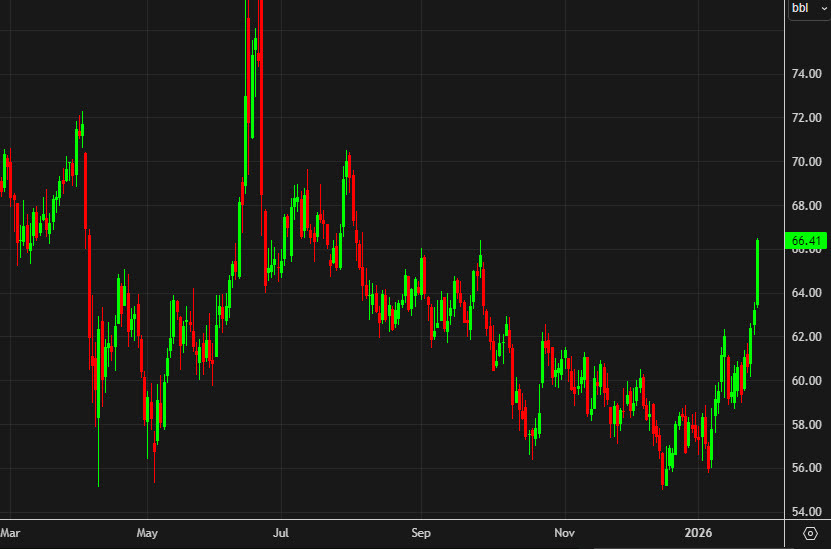Image resolution: width=831 pixels, height=549 pixels.
Task: Select the 60.00 price axis label
Action: click(806, 381)
